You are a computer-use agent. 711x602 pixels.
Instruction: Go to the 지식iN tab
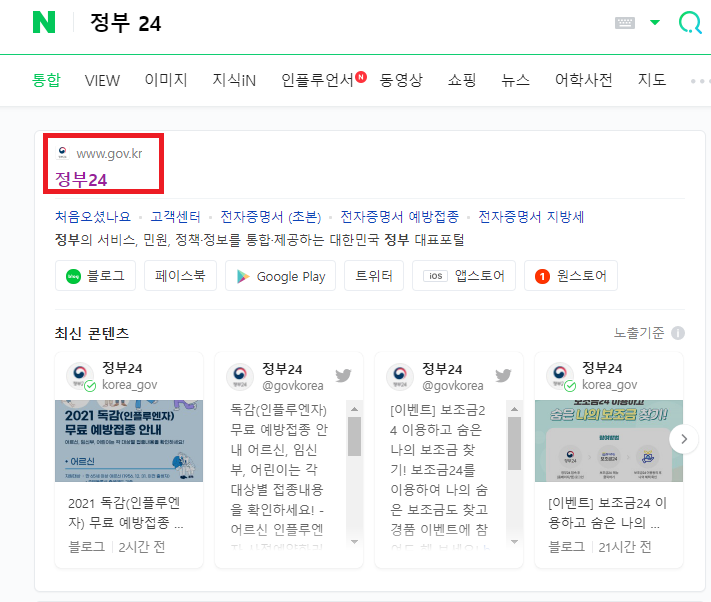[x=234, y=80]
